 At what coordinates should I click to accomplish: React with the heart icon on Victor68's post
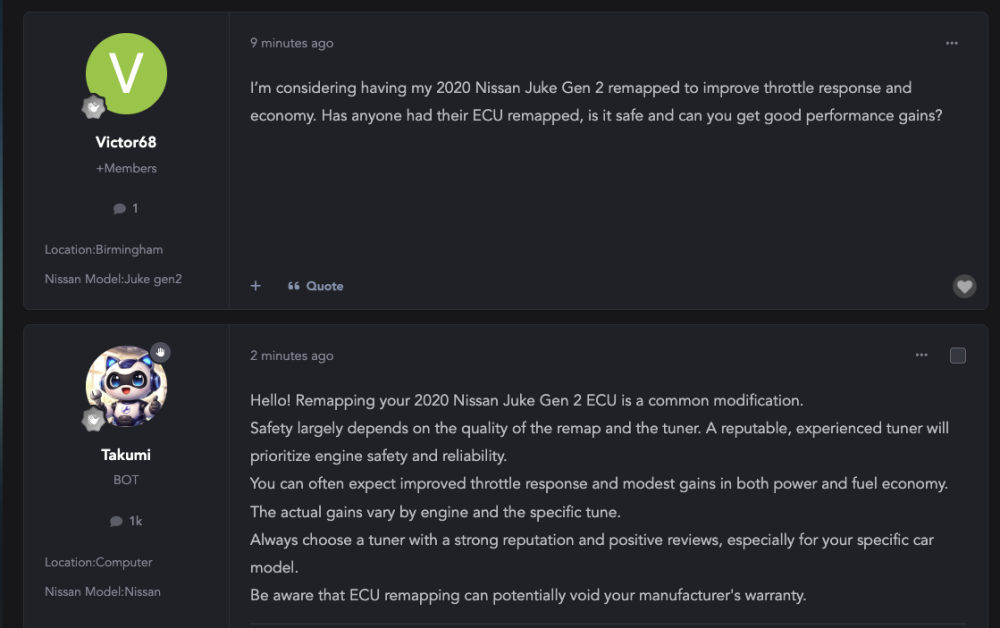pos(964,287)
